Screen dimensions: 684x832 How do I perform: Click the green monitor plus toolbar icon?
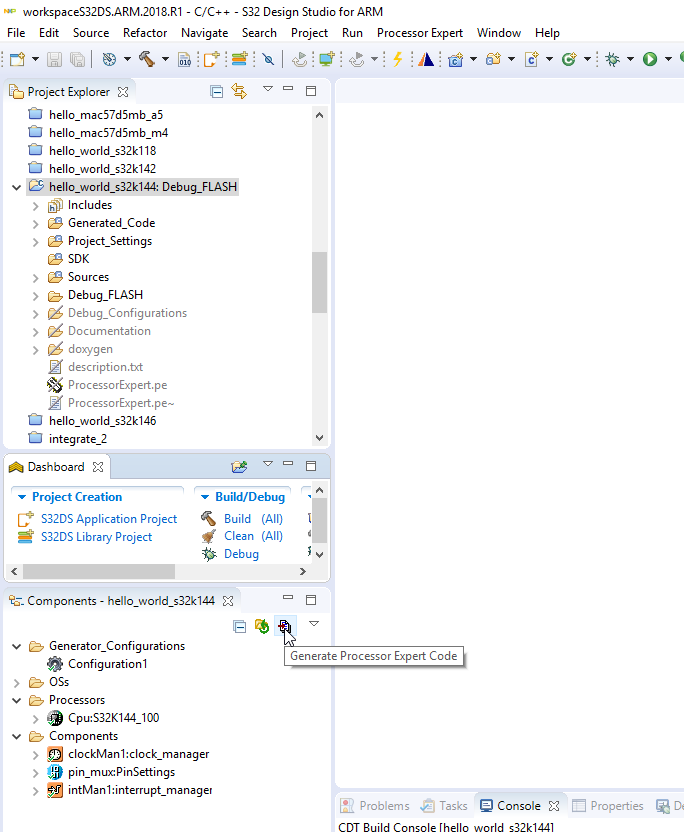pos(327,59)
